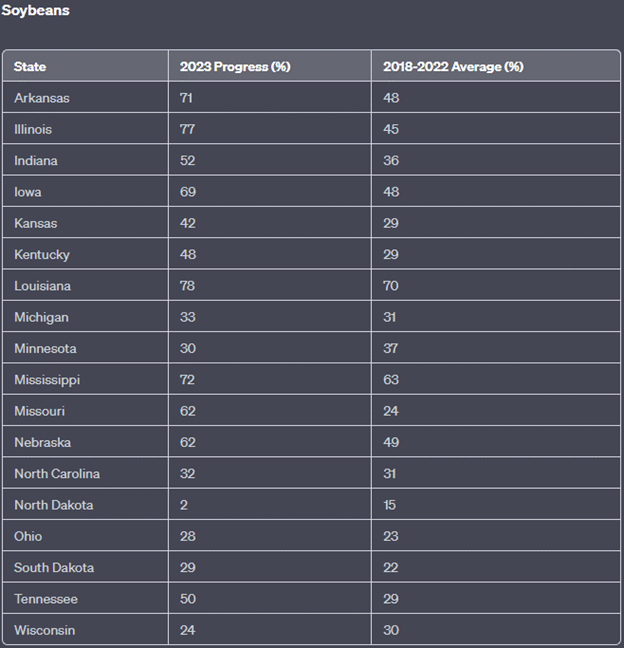Select Missouri's 2018-2022 average value 24
Screen dimensions: 624x648
click(x=391, y=411)
